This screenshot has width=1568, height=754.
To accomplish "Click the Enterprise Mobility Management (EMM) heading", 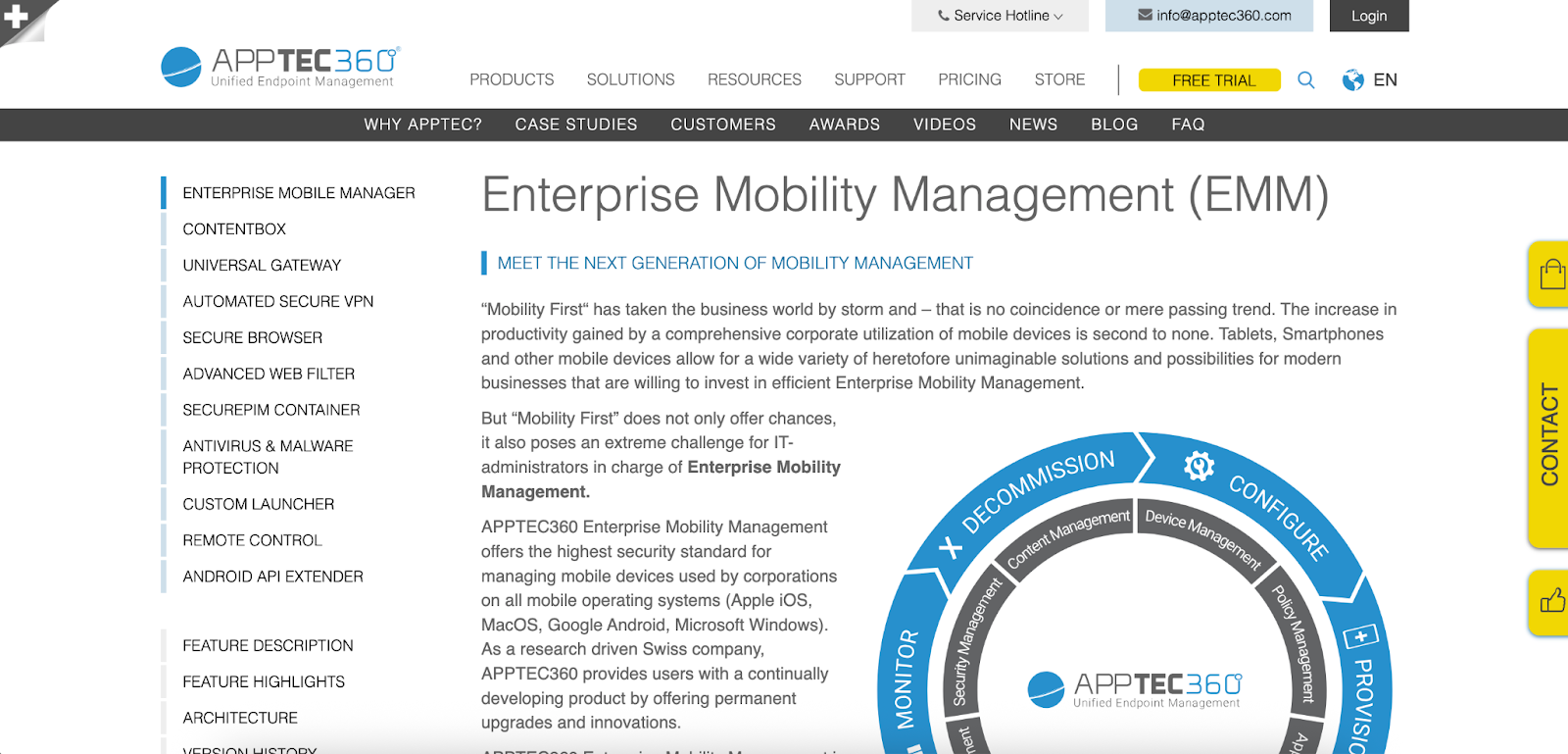I will pos(905,195).
